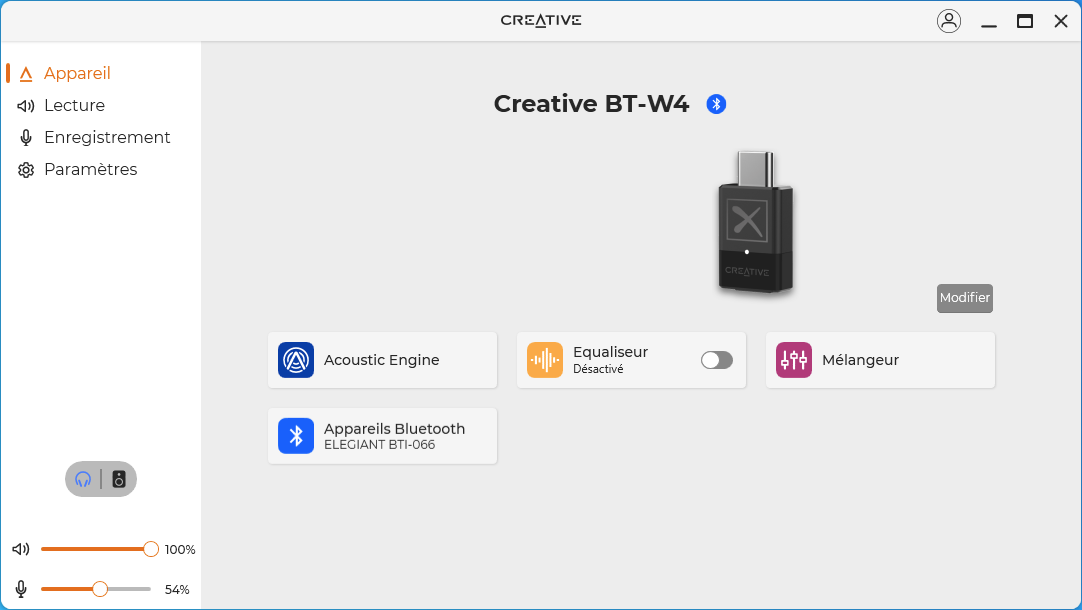
Task: Click the BT-W4 dongle product image
Action: tap(755, 222)
